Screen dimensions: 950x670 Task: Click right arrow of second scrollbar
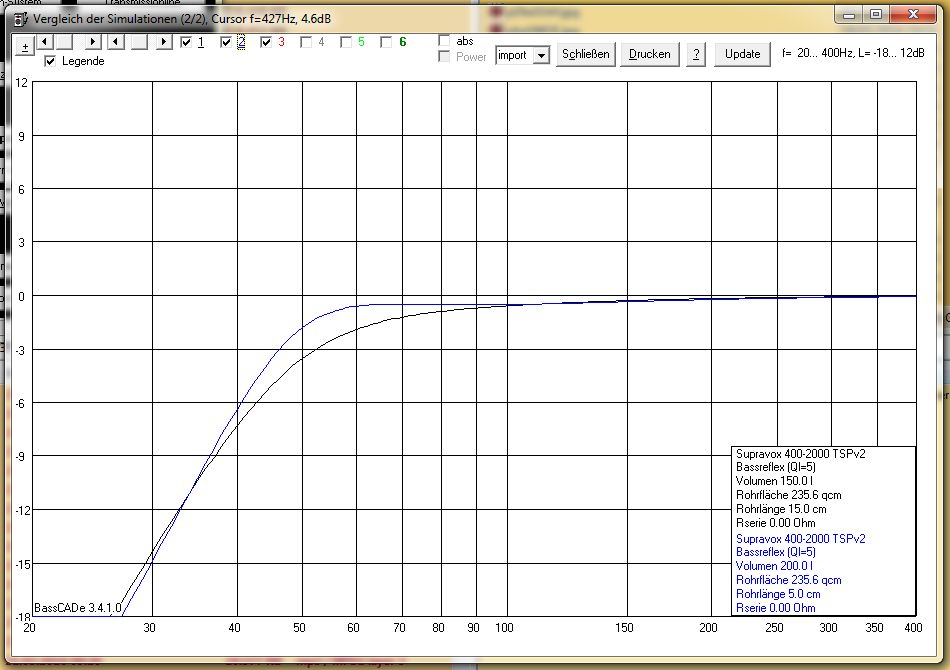click(164, 42)
